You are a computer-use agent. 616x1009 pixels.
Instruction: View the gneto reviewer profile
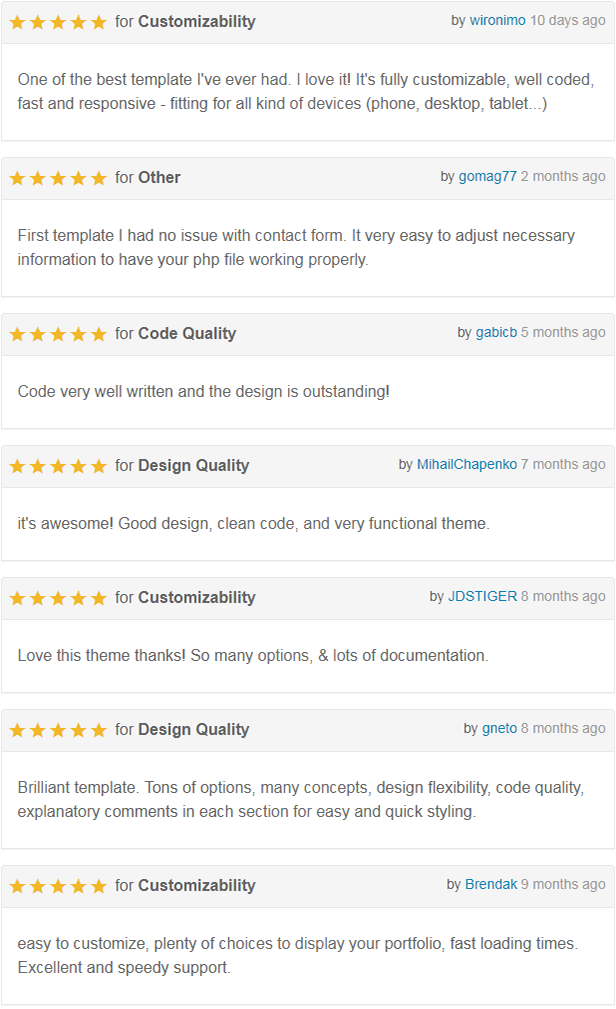pos(500,729)
